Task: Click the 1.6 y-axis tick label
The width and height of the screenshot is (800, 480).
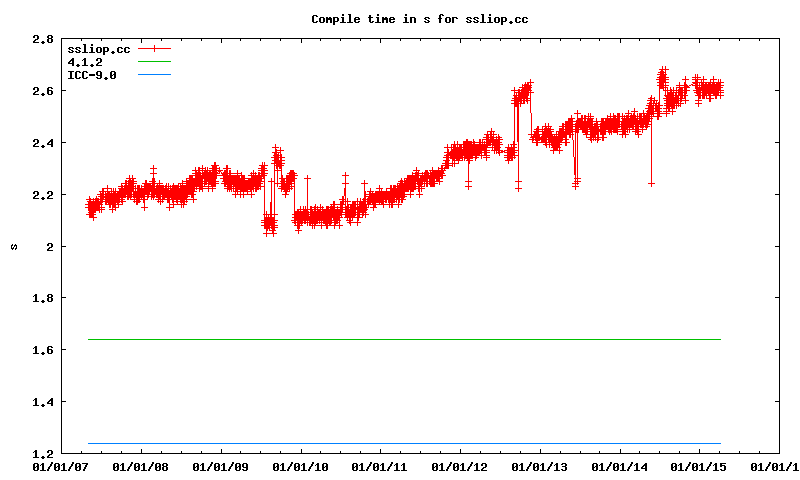Action: click(x=42, y=350)
